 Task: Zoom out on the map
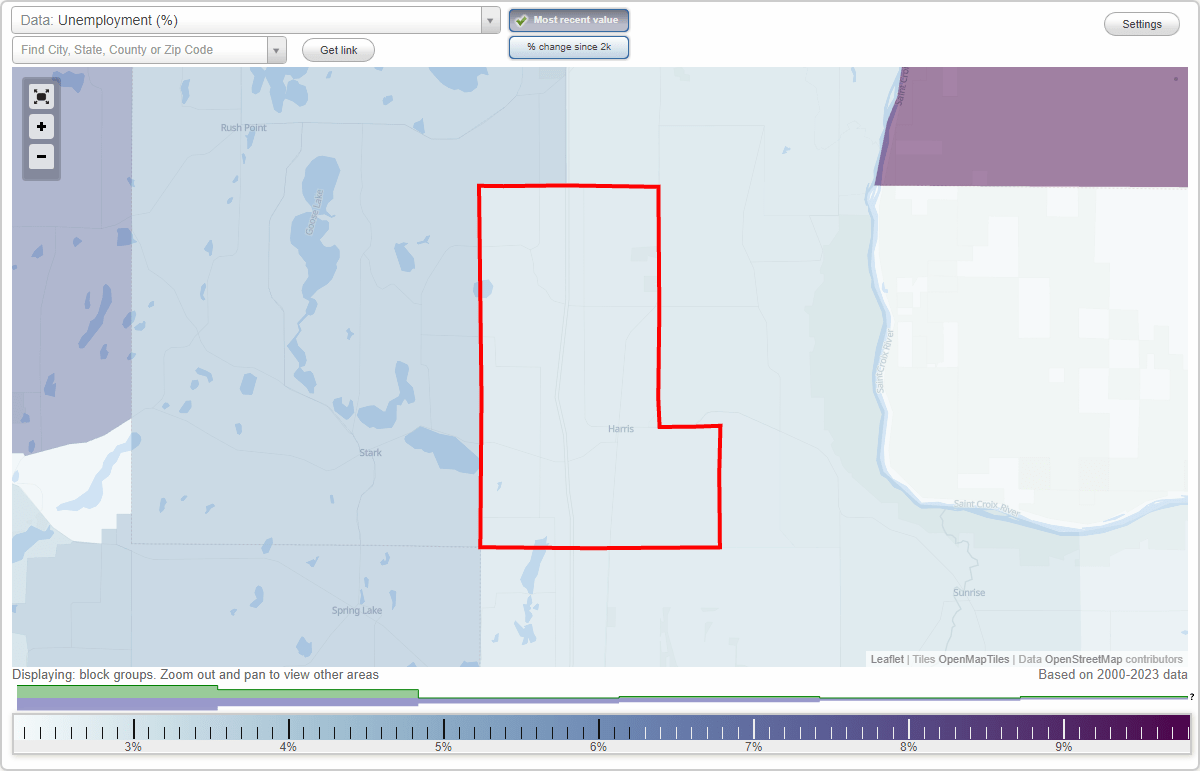click(x=41, y=157)
